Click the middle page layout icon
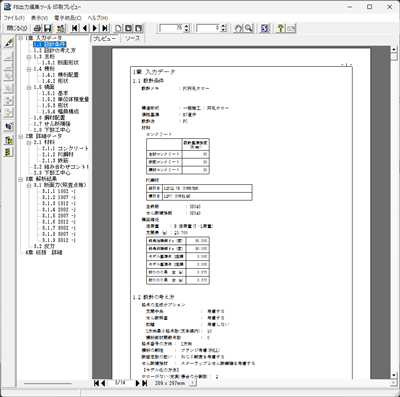 click(128, 28)
